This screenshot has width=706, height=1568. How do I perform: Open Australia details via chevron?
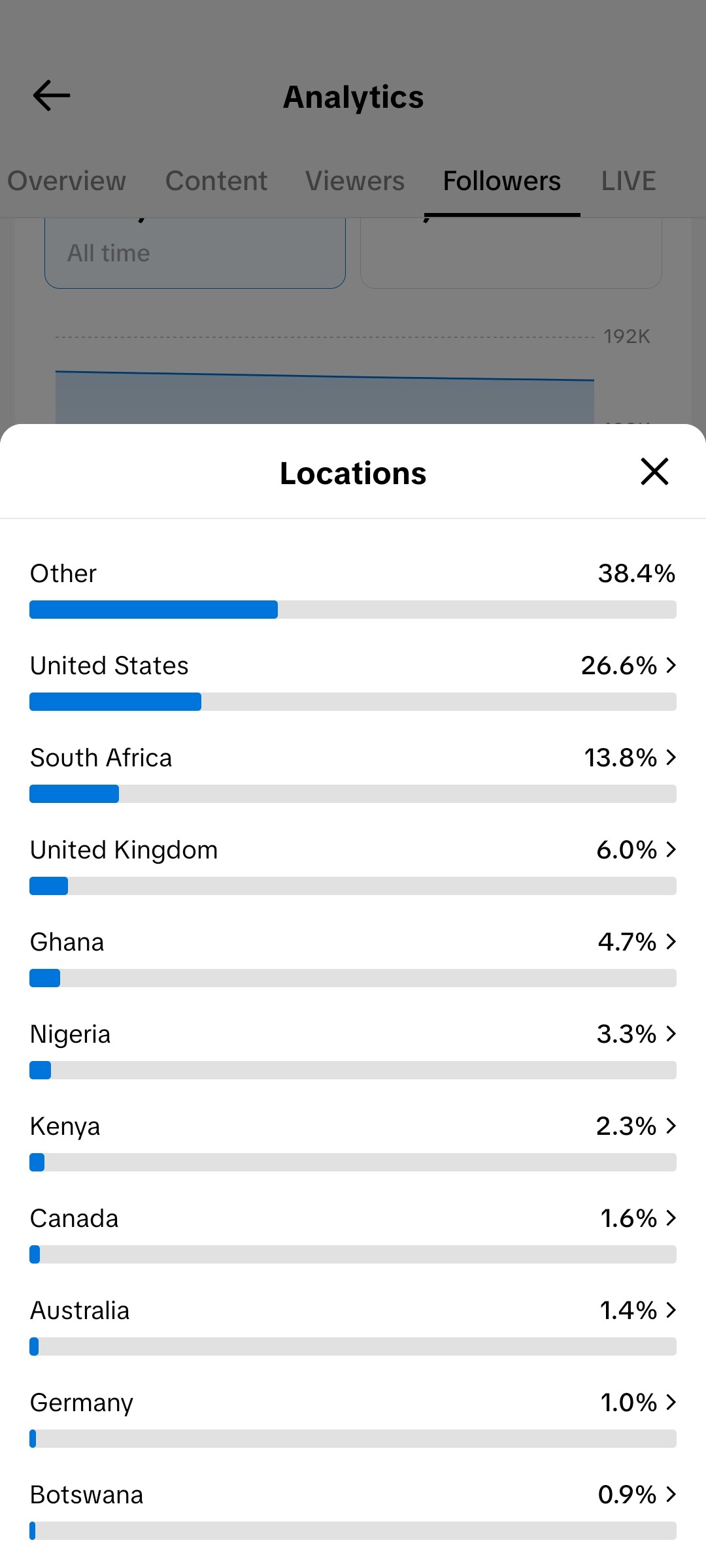click(x=671, y=1310)
